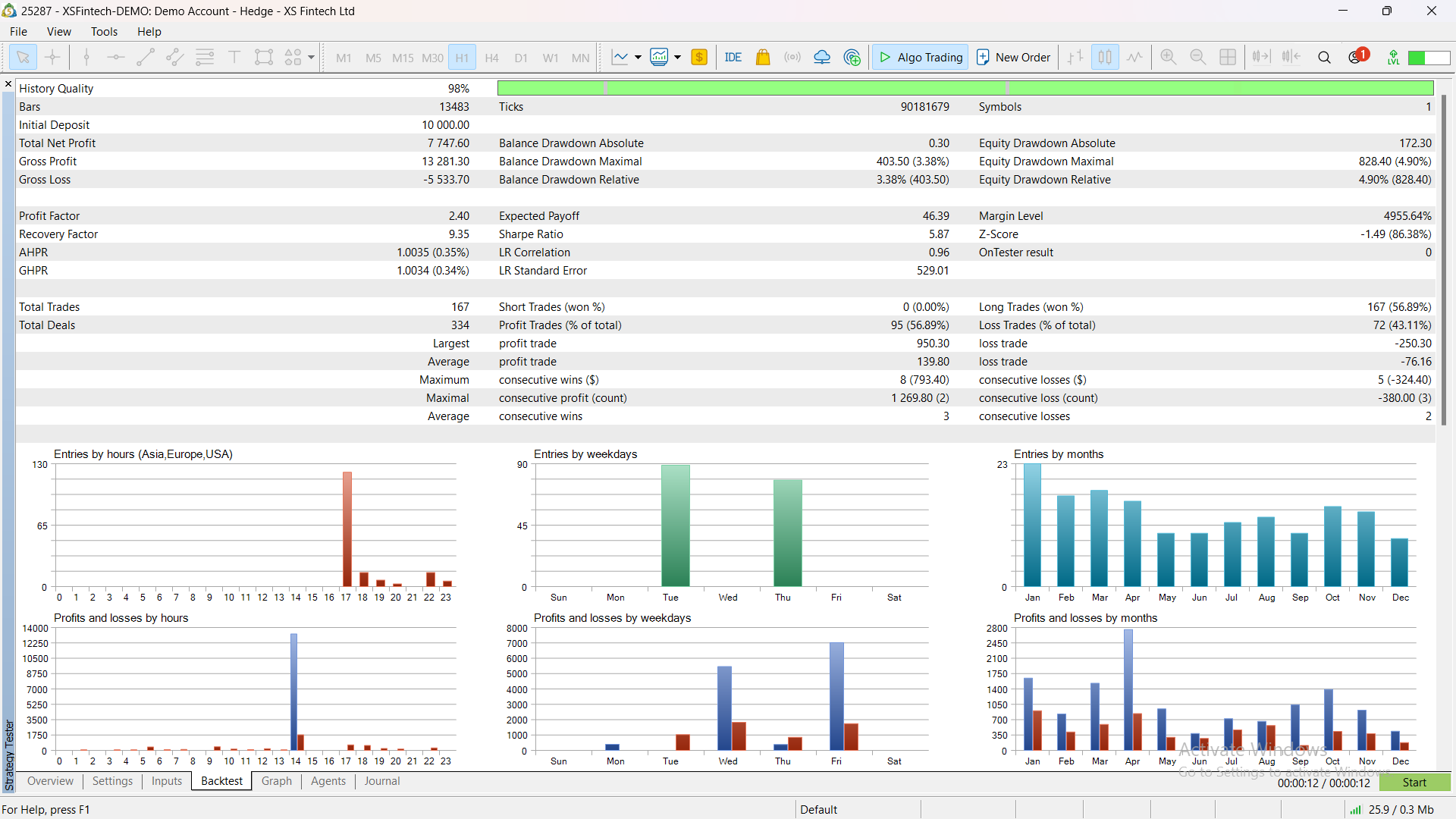Screen dimensions: 1456x819
Task: Select W1 timeframe
Action: 551,58
